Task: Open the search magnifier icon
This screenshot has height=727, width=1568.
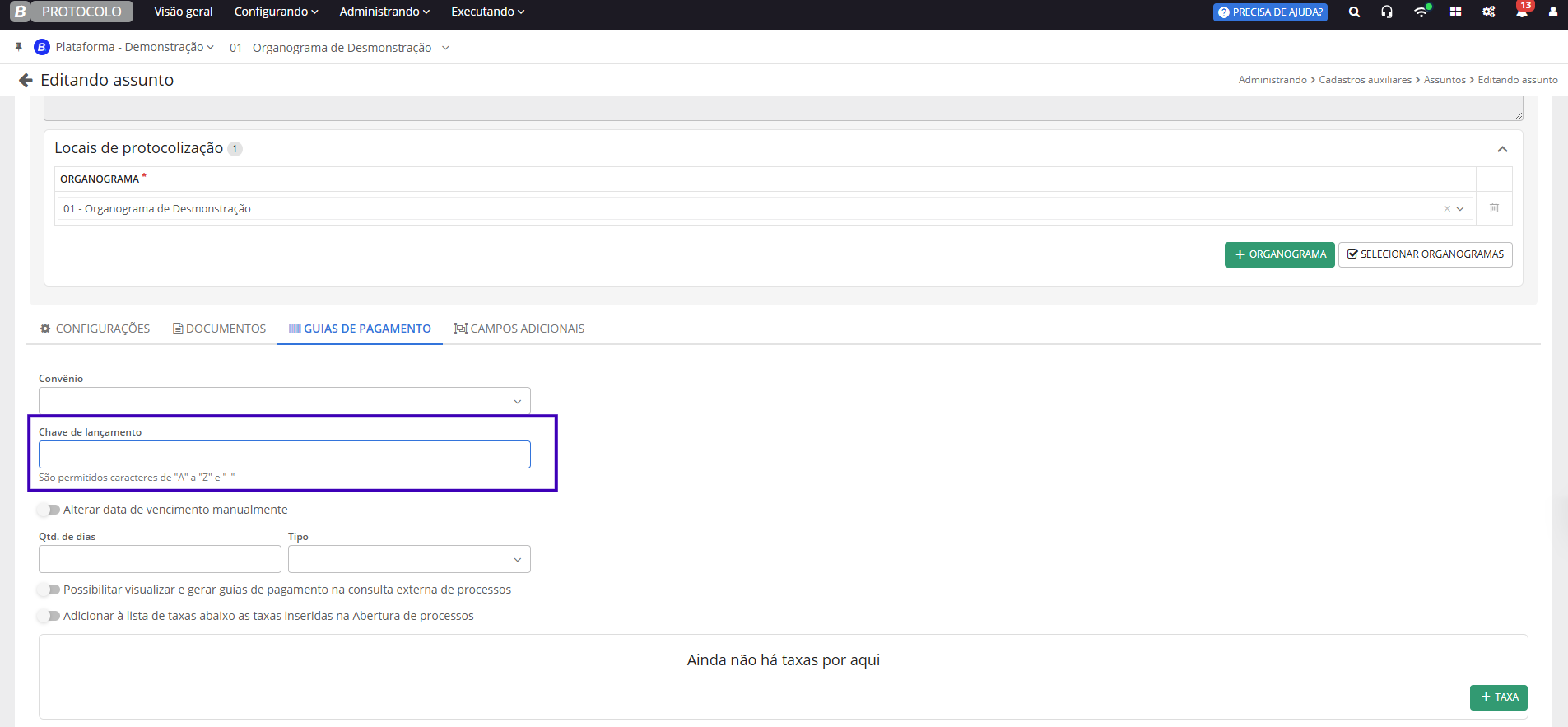Action: [1354, 12]
